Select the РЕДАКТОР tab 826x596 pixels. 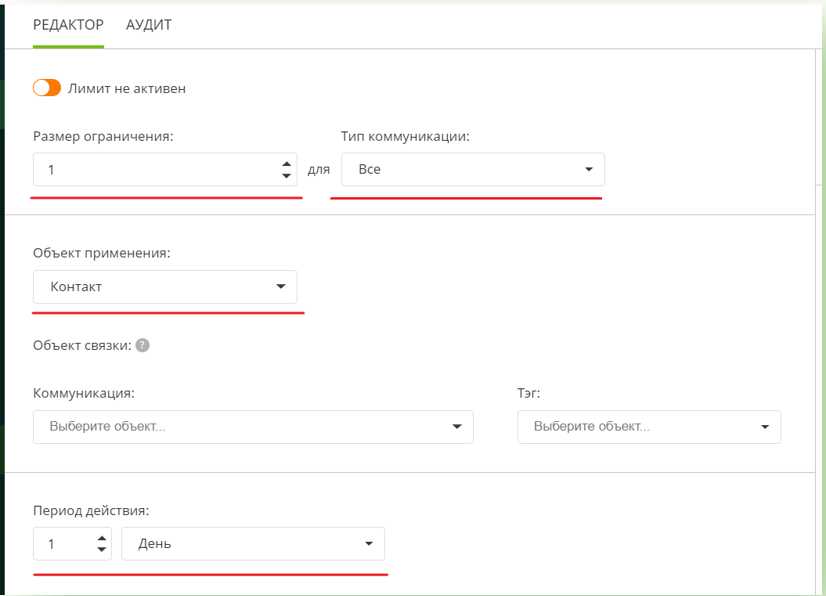coord(68,25)
